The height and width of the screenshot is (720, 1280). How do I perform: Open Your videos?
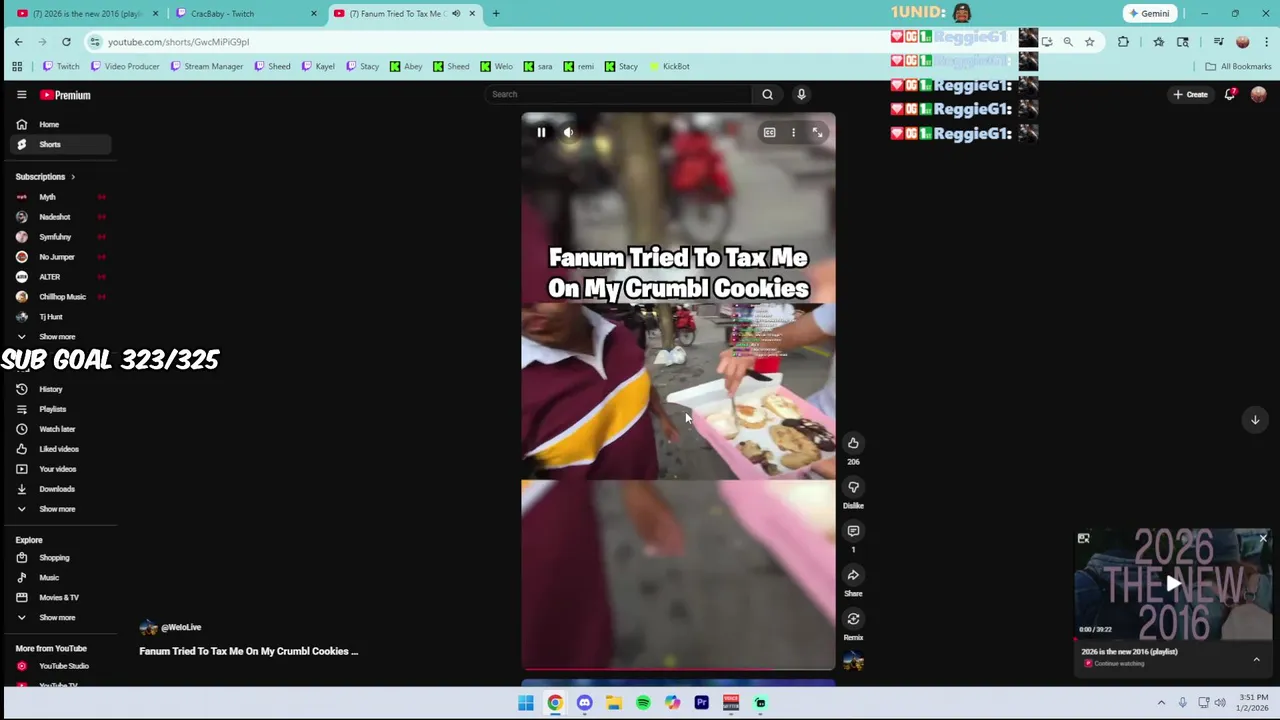pos(60,469)
